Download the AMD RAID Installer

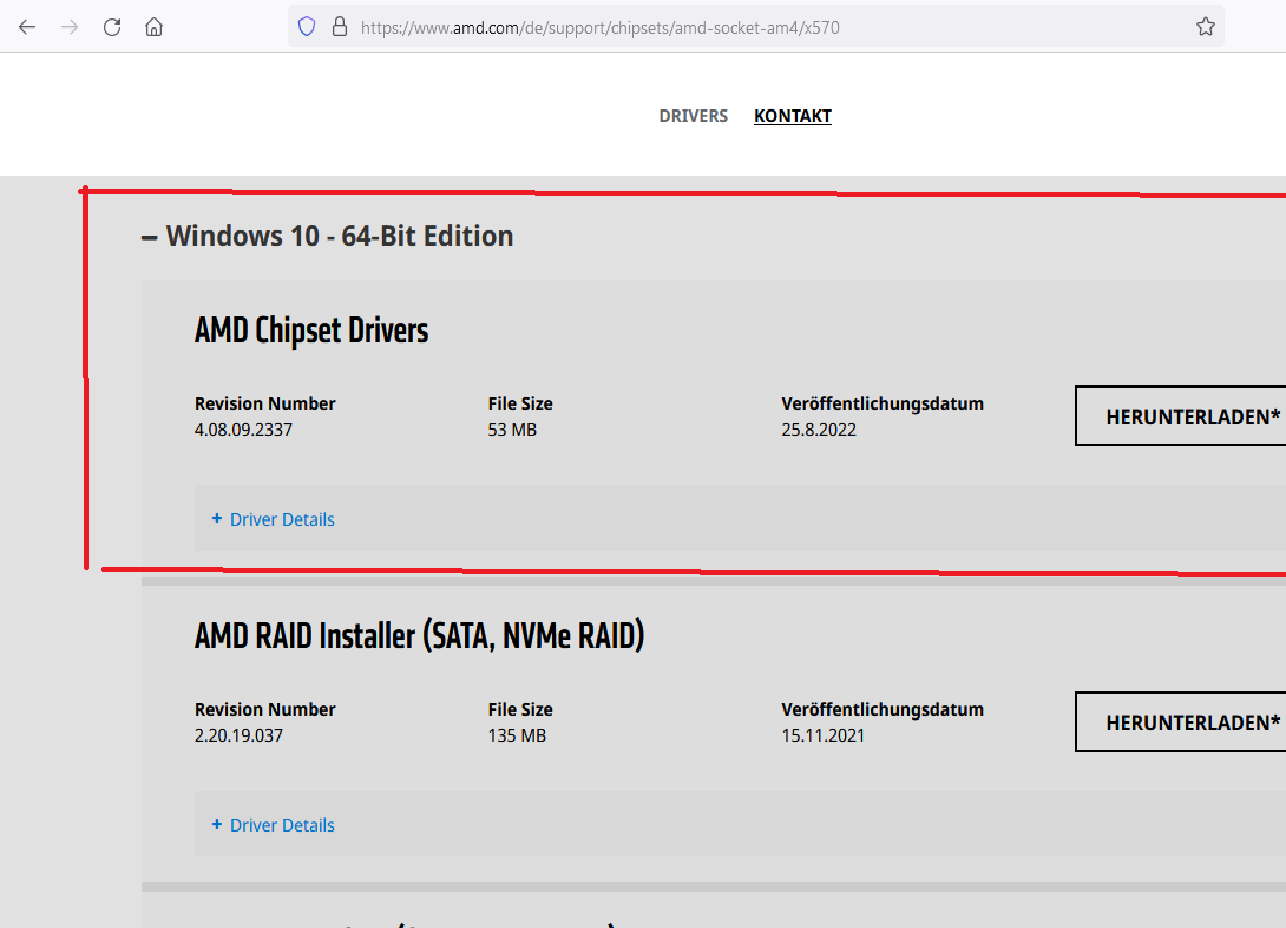click(x=1181, y=722)
